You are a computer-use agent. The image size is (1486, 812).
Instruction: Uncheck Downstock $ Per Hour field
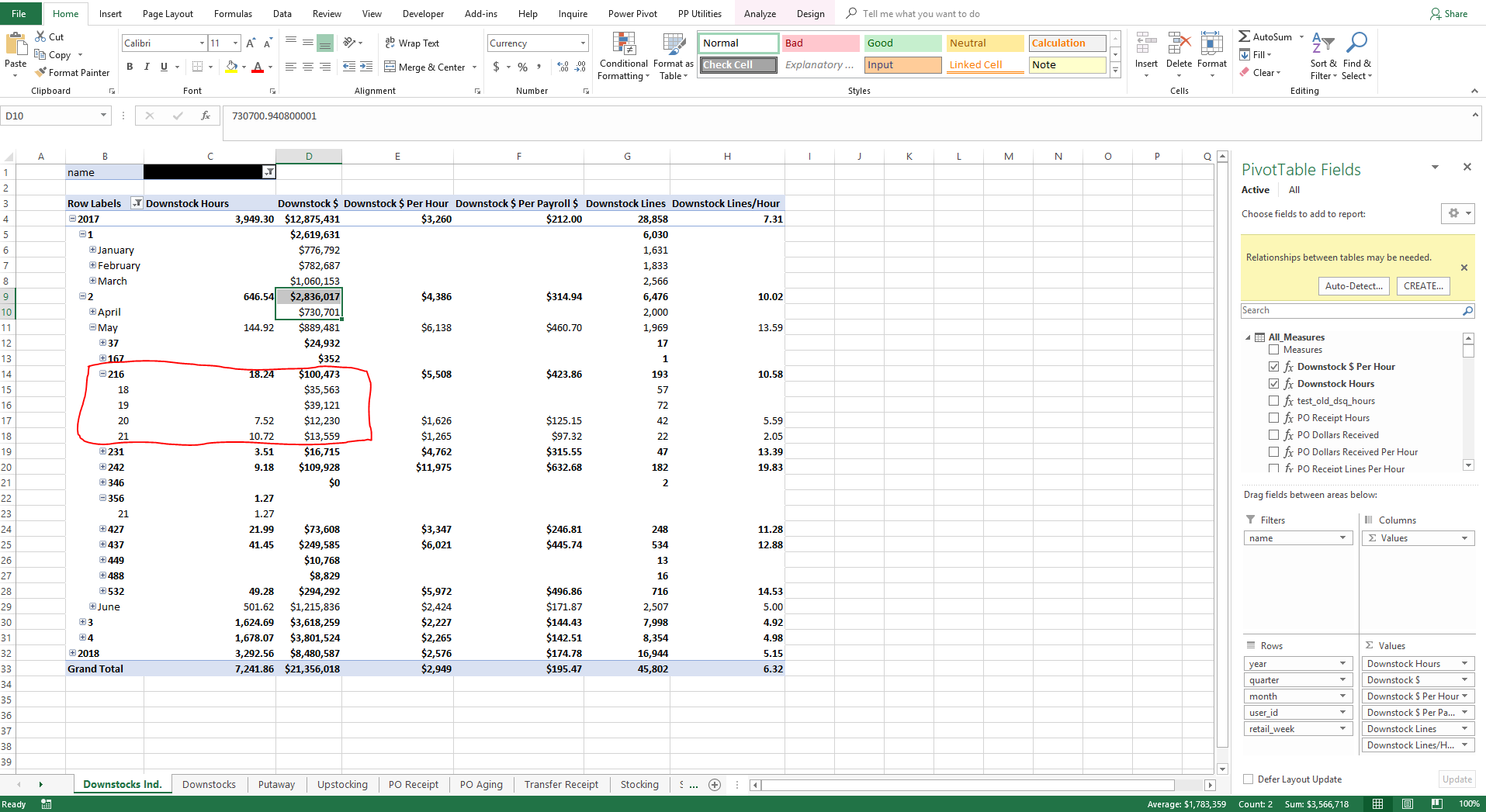pyautogui.click(x=1273, y=367)
